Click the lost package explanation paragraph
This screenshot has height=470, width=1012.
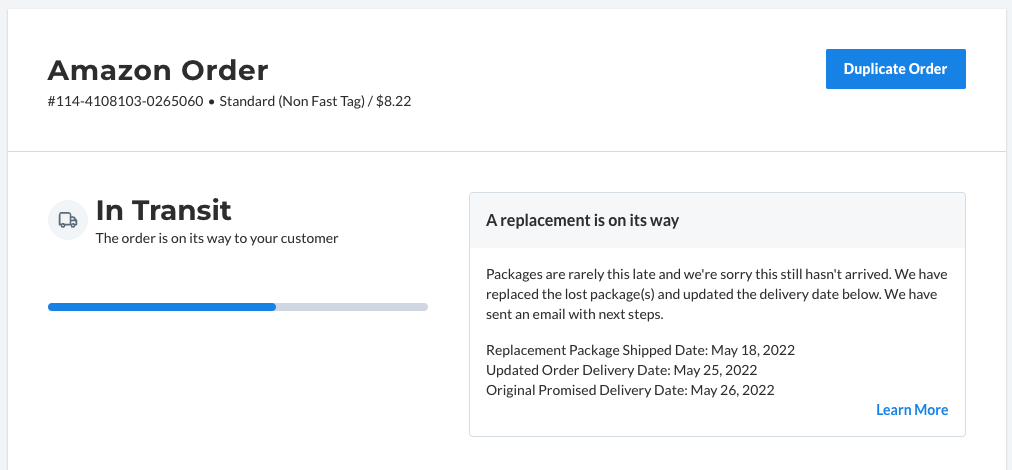click(716, 294)
